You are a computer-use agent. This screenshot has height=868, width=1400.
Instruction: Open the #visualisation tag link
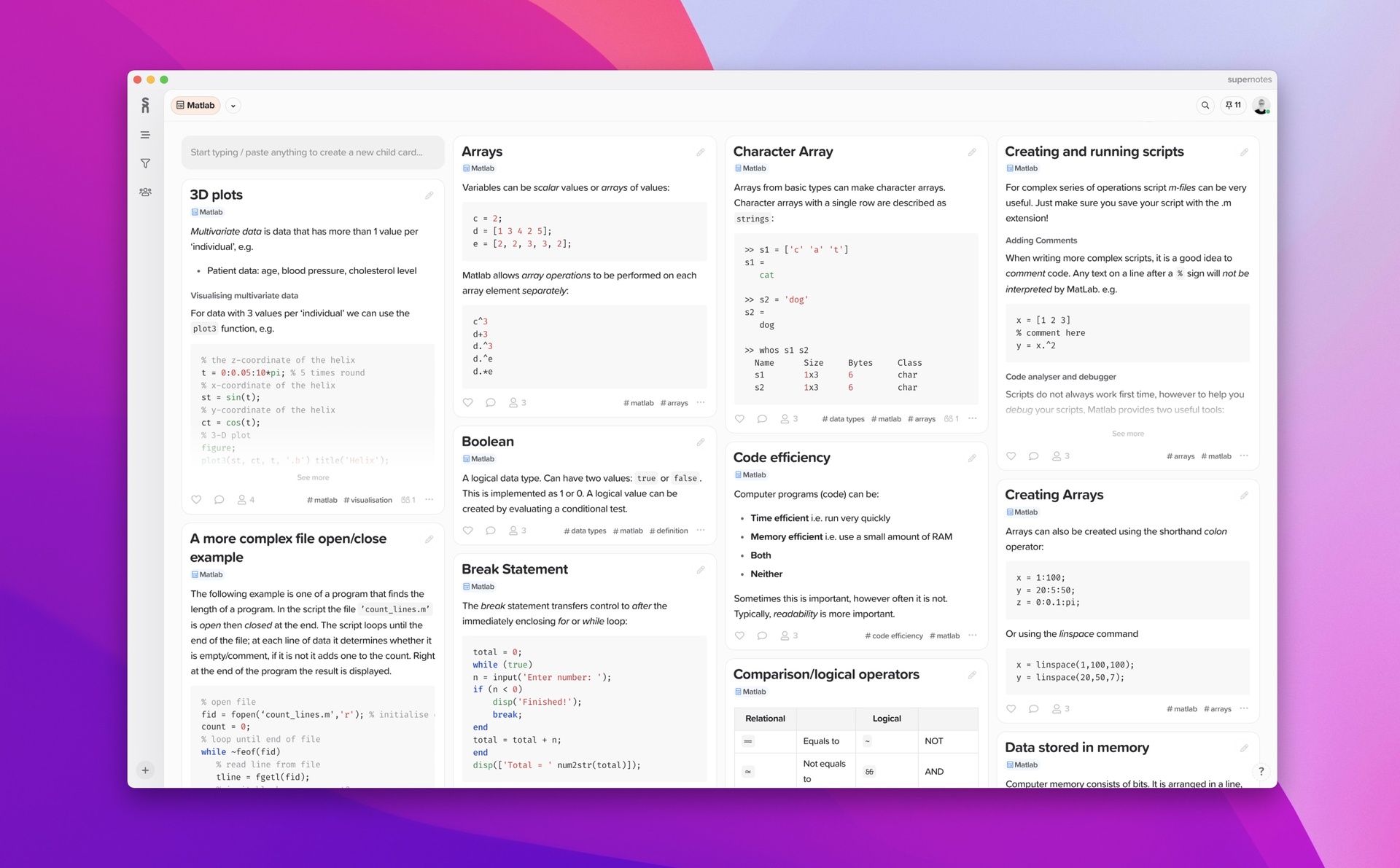(367, 500)
